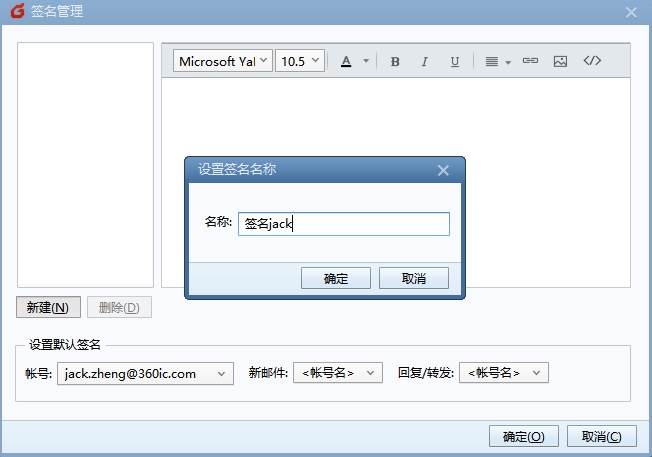Confirm the signature name with 确定

coord(336,278)
